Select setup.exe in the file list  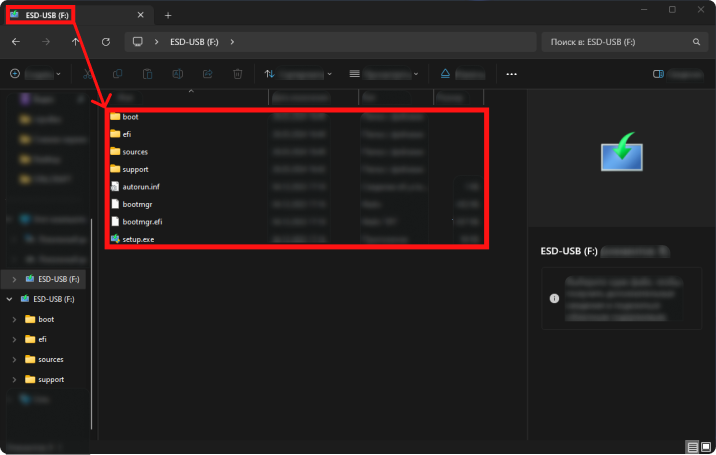(136, 240)
